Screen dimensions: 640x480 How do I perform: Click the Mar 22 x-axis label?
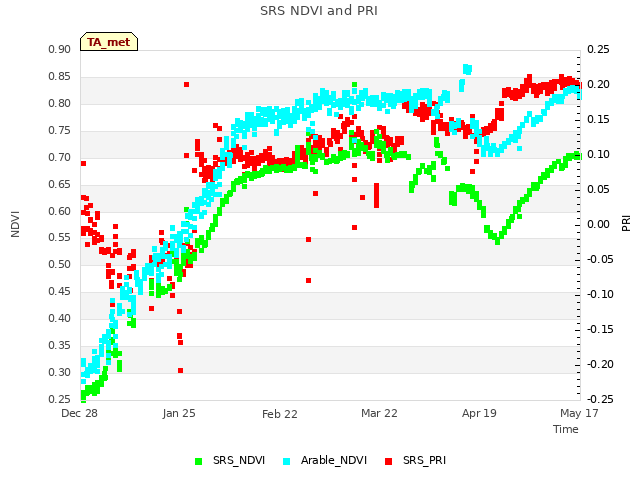(x=379, y=413)
